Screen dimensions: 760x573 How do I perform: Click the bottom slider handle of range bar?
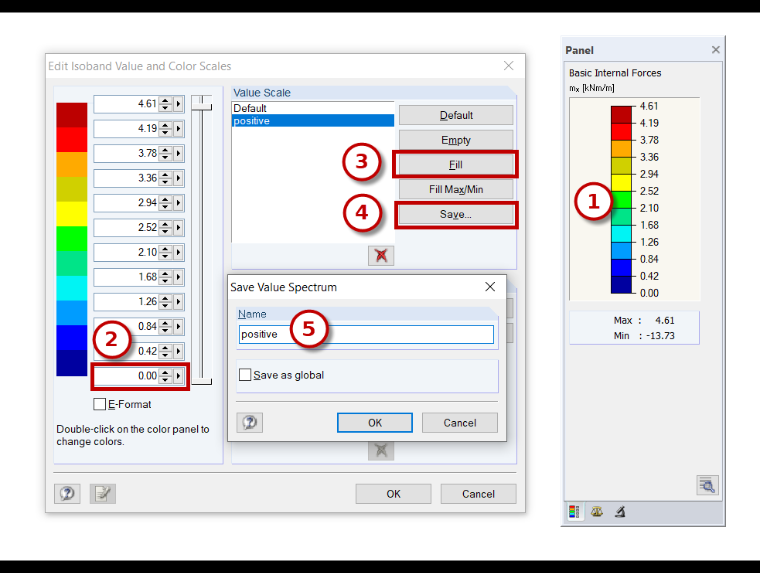point(202,382)
